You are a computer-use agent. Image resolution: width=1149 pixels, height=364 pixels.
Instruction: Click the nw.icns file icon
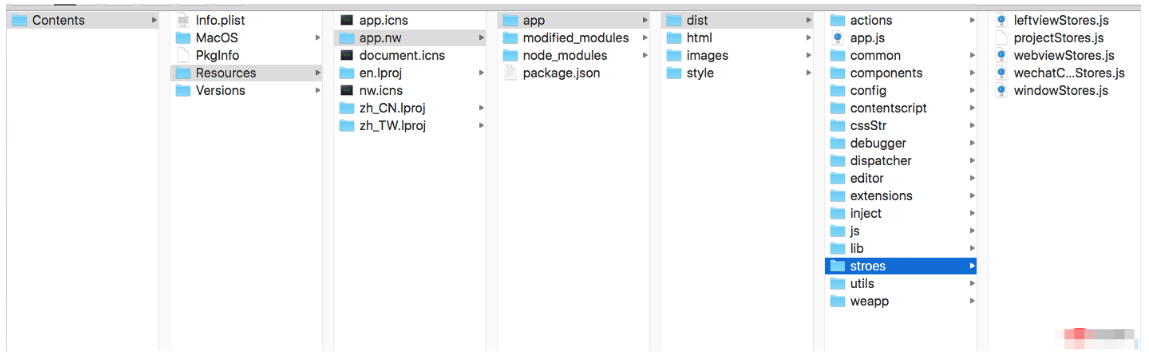tap(347, 91)
